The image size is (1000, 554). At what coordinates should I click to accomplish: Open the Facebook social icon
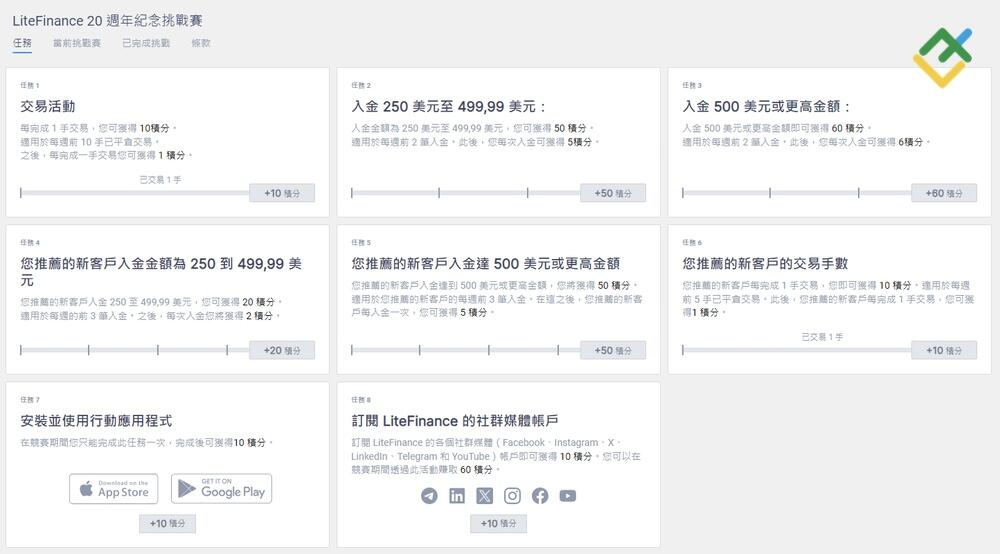point(540,495)
